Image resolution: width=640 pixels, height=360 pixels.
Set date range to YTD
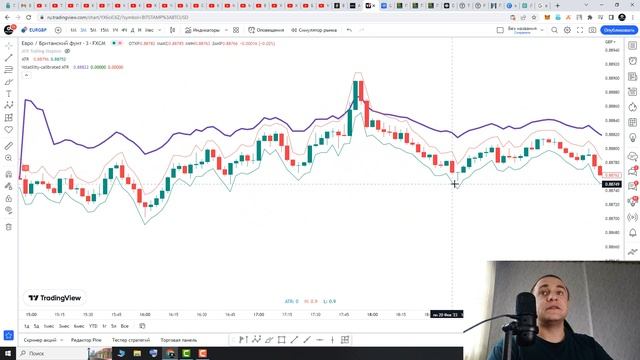point(93,326)
